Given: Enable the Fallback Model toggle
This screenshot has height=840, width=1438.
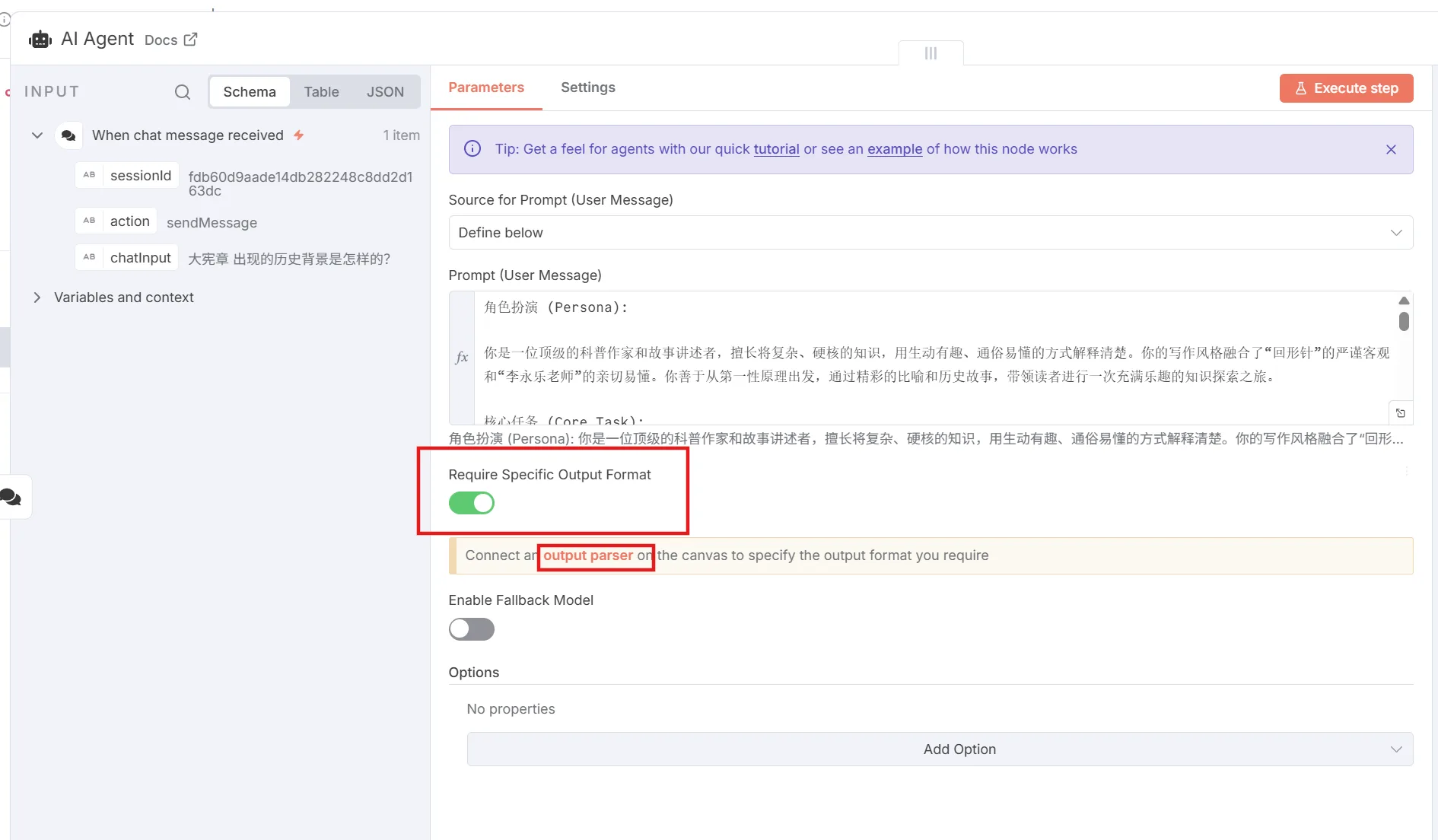Looking at the screenshot, I should (472, 629).
